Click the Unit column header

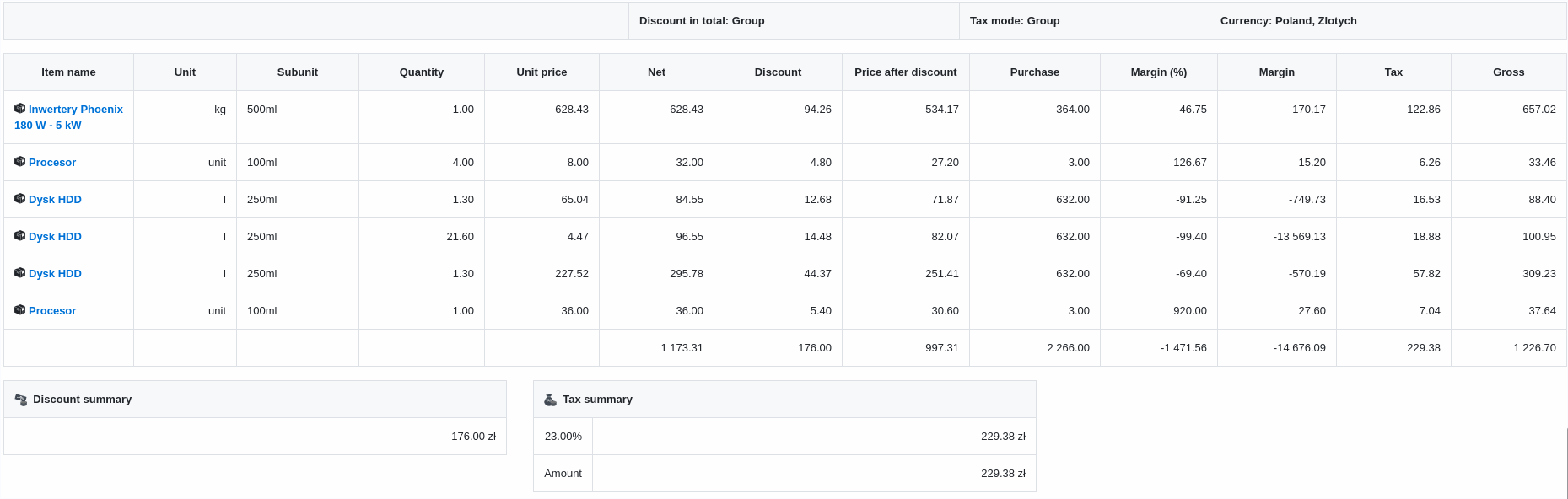click(x=185, y=72)
